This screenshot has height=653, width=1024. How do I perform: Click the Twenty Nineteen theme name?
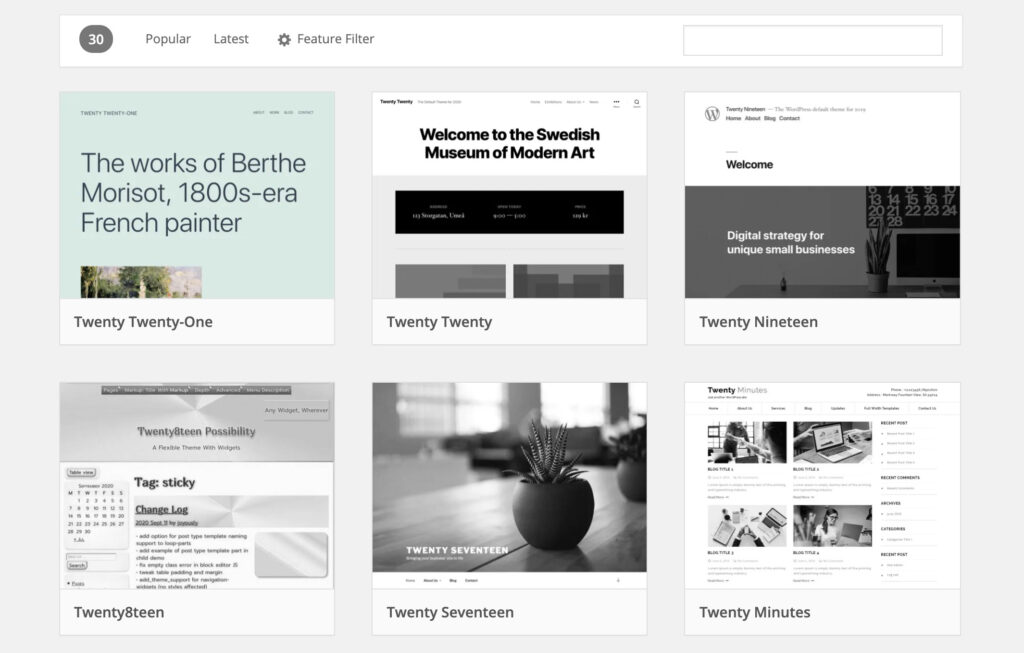click(x=758, y=322)
